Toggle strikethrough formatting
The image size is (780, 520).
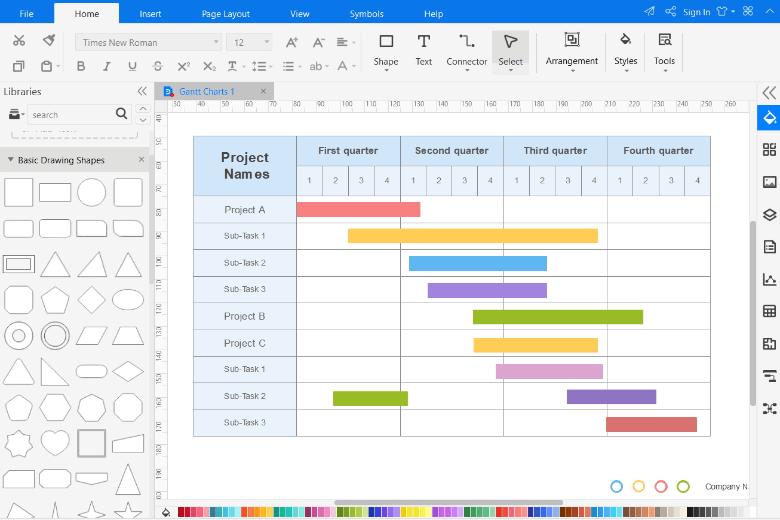[x=158, y=66]
